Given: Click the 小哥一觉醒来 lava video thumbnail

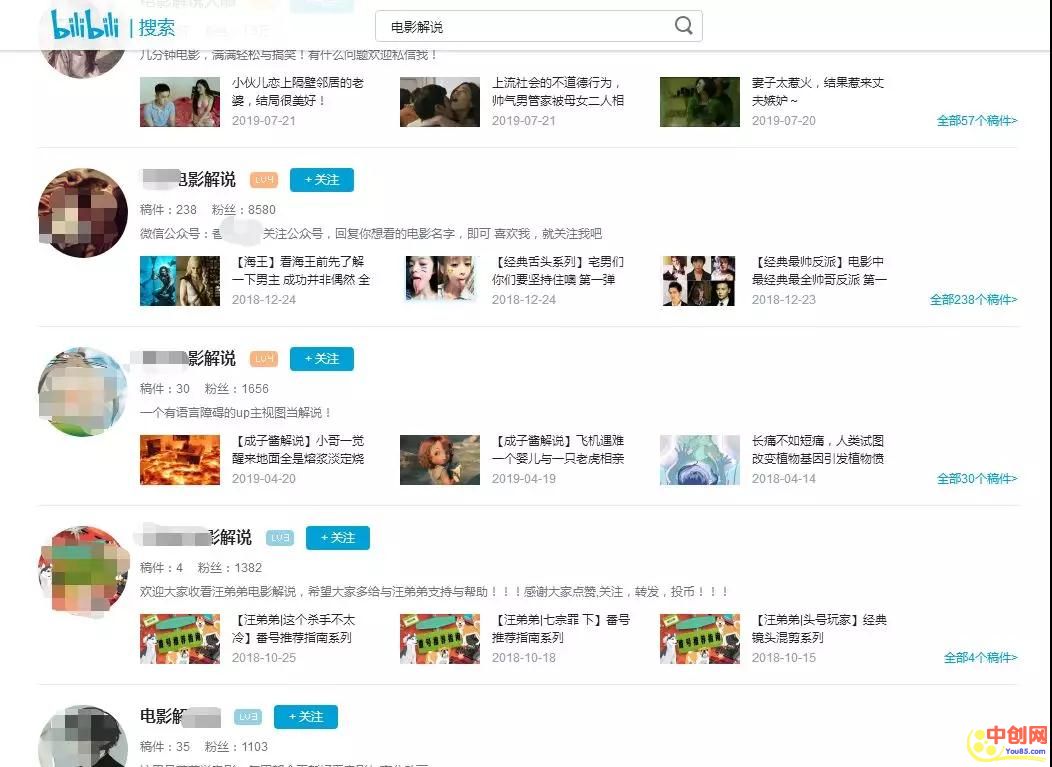Looking at the screenshot, I should tap(179, 460).
